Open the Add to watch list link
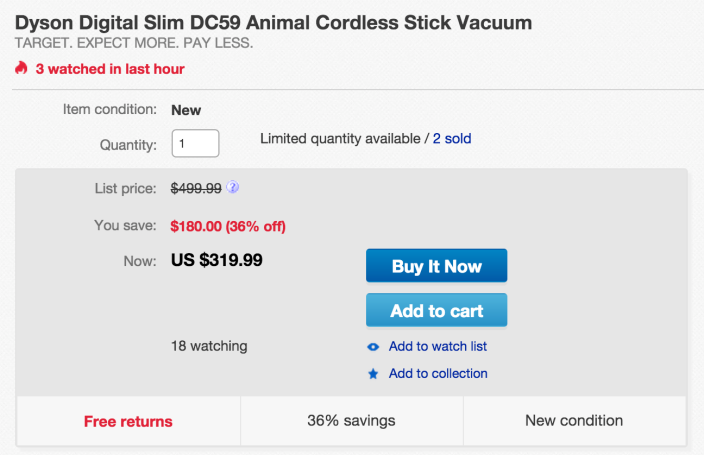Screen dimensions: 704x455 point(437,347)
